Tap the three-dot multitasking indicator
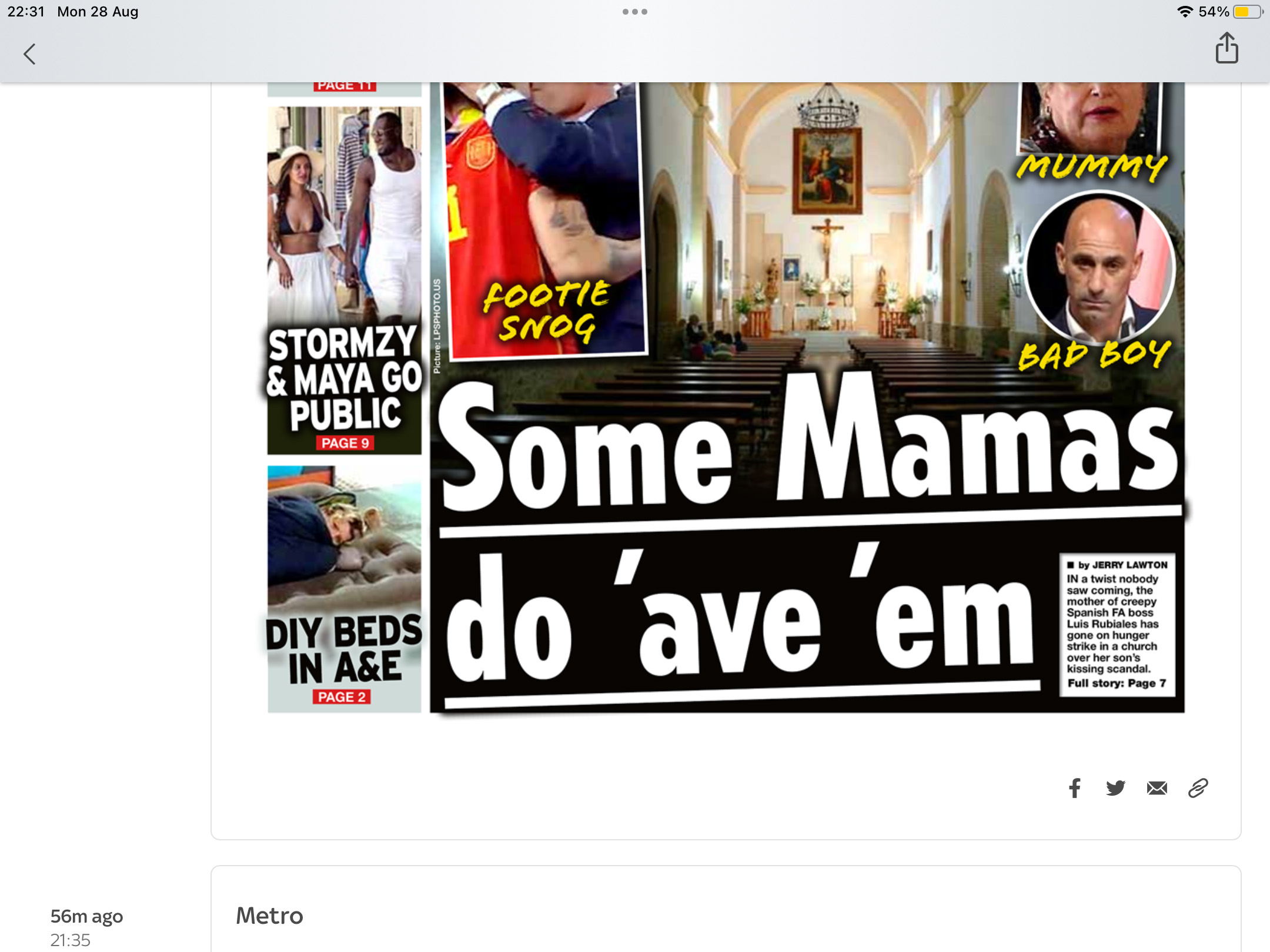Image resolution: width=1270 pixels, height=952 pixels. pos(635,12)
